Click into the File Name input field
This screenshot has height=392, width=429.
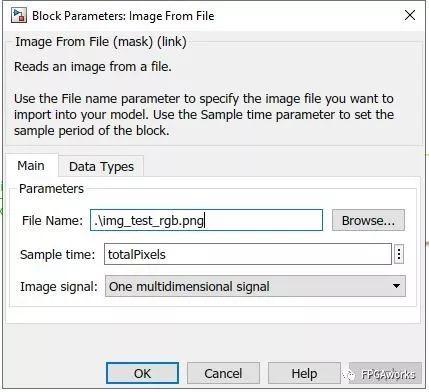coord(206,220)
